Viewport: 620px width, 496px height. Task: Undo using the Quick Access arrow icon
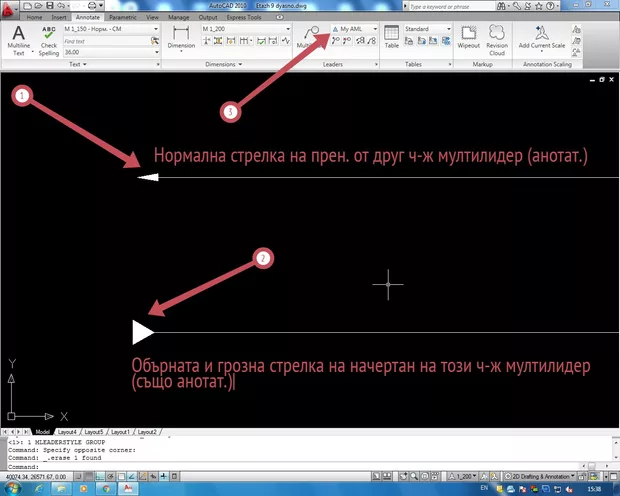coord(60,6)
